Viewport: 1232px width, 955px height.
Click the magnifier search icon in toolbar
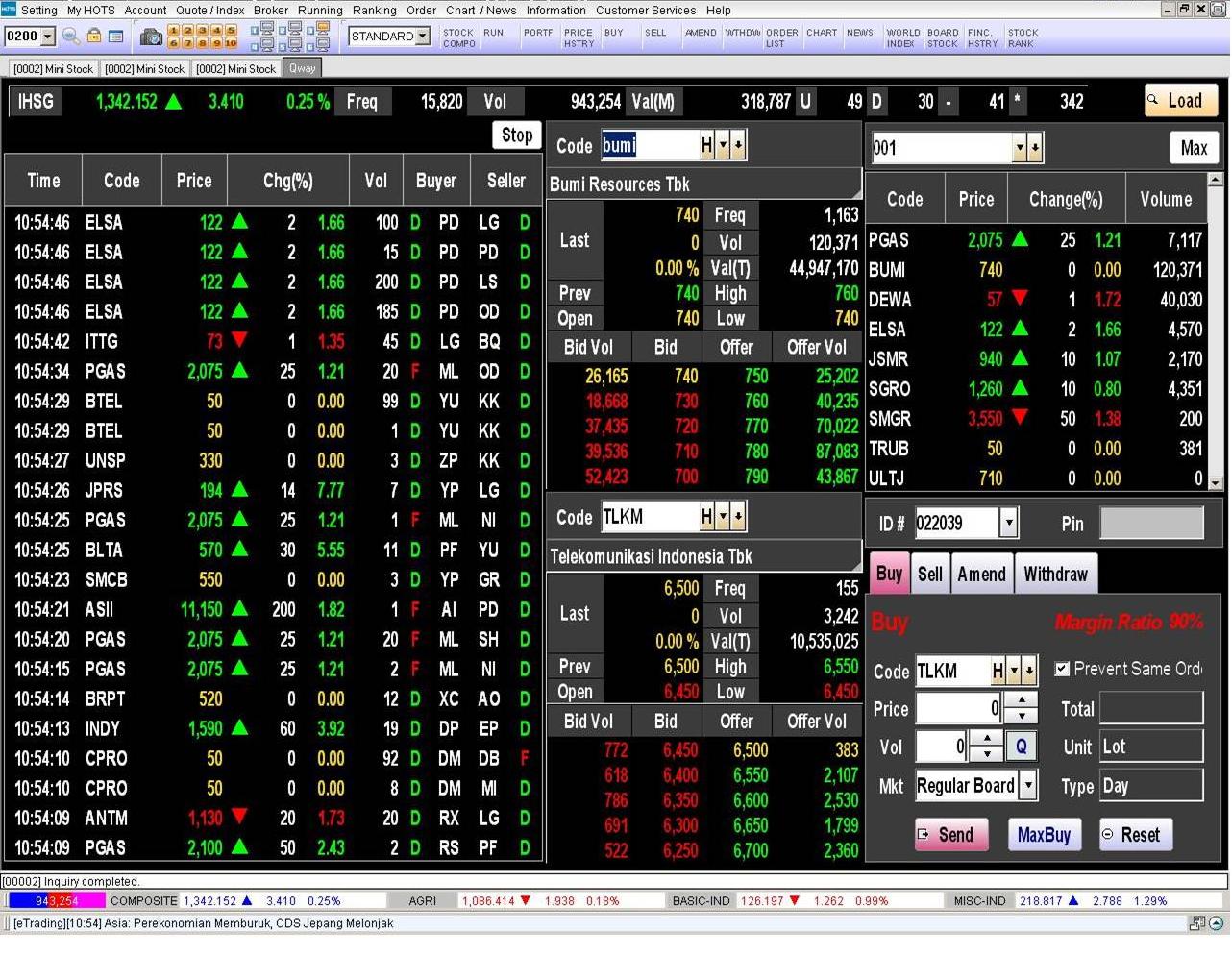pyautogui.click(x=71, y=37)
